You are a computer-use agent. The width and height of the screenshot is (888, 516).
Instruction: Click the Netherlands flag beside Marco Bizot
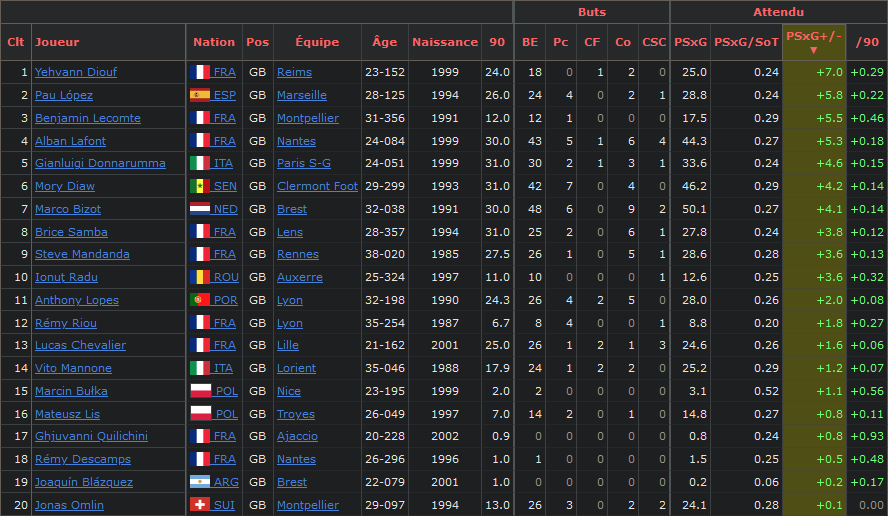click(200, 208)
